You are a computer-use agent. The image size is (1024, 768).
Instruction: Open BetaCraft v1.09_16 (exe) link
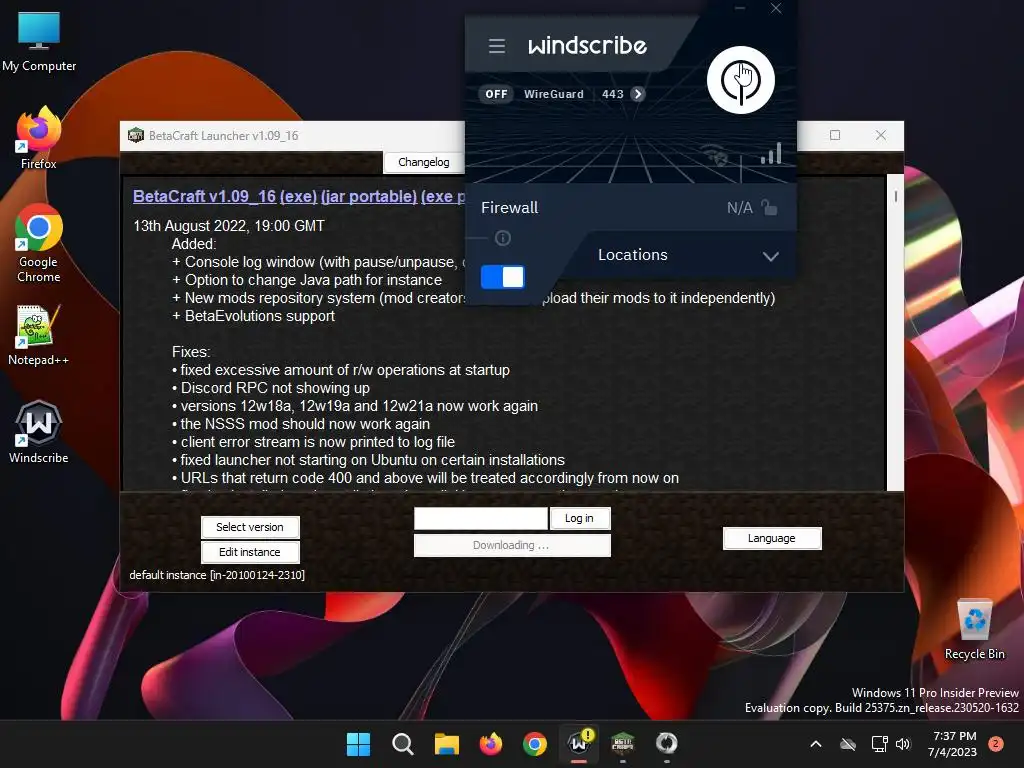(x=225, y=197)
